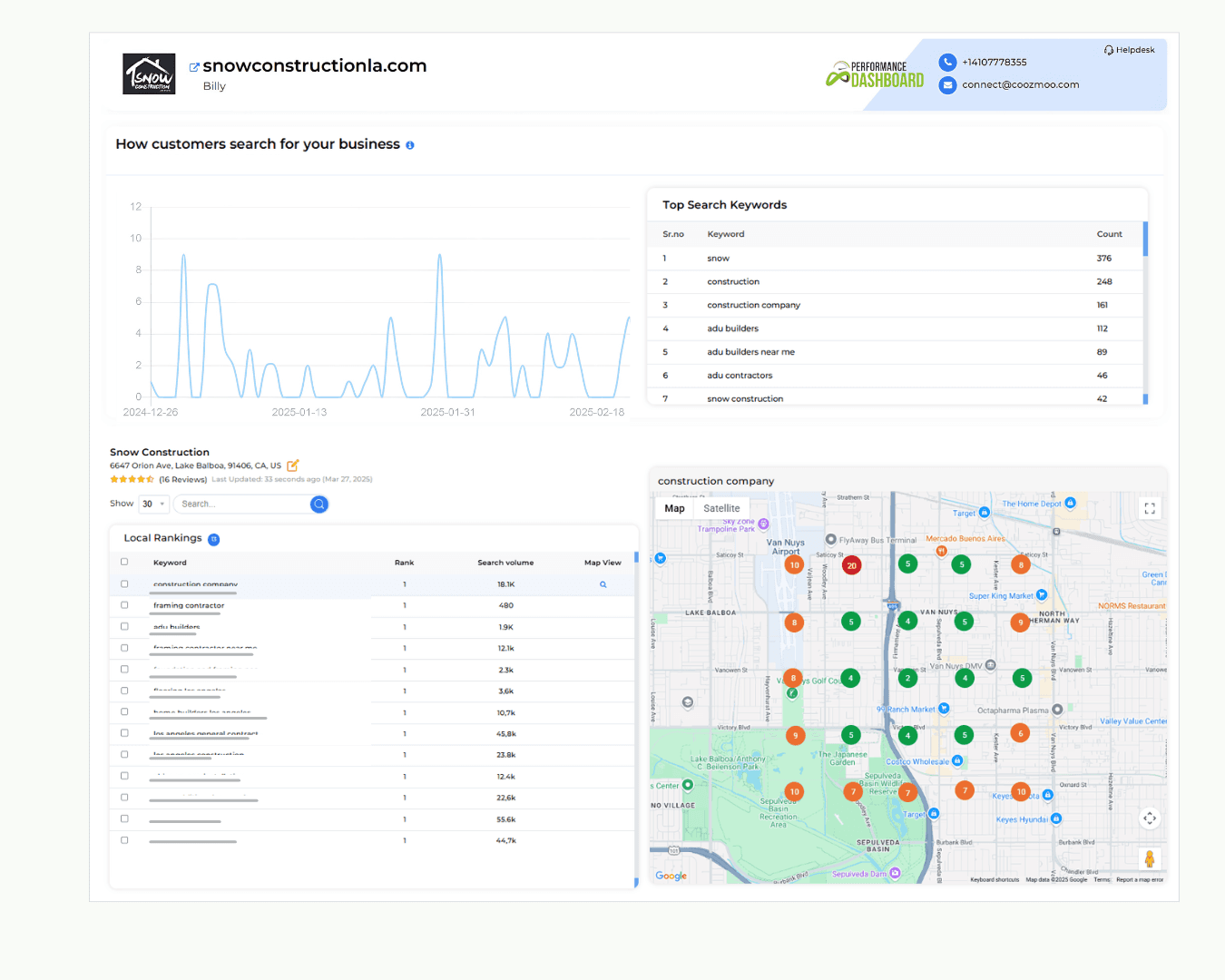Click info icon next to search heading

pyautogui.click(x=410, y=145)
